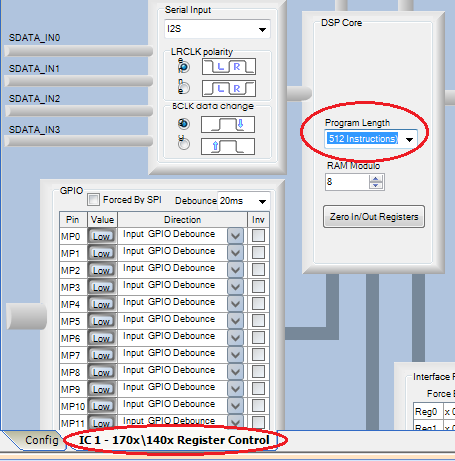The width and height of the screenshot is (455, 461).
Task: Expand MP0 direction dropdown arrow
Action: (235, 236)
